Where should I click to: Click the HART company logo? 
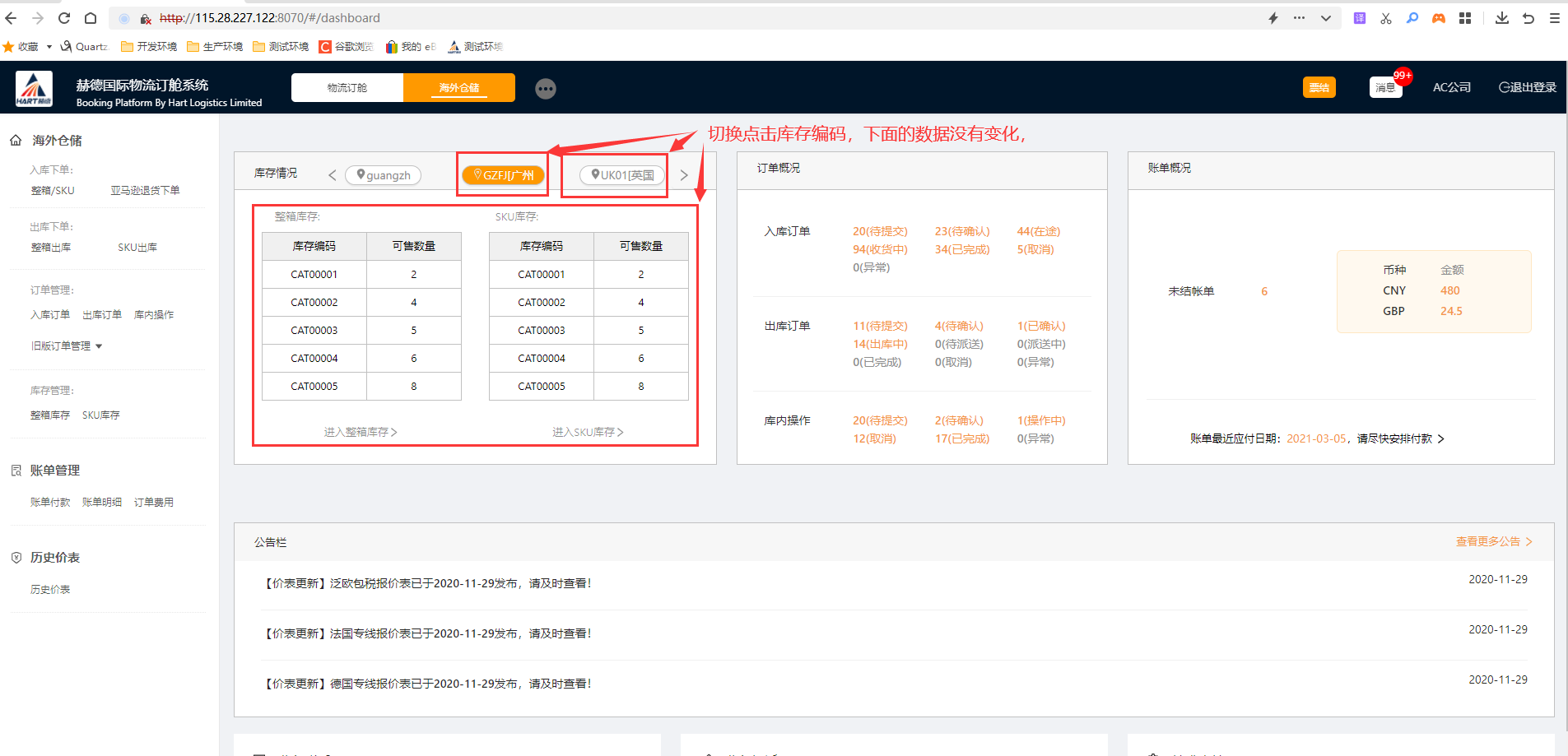click(x=34, y=89)
